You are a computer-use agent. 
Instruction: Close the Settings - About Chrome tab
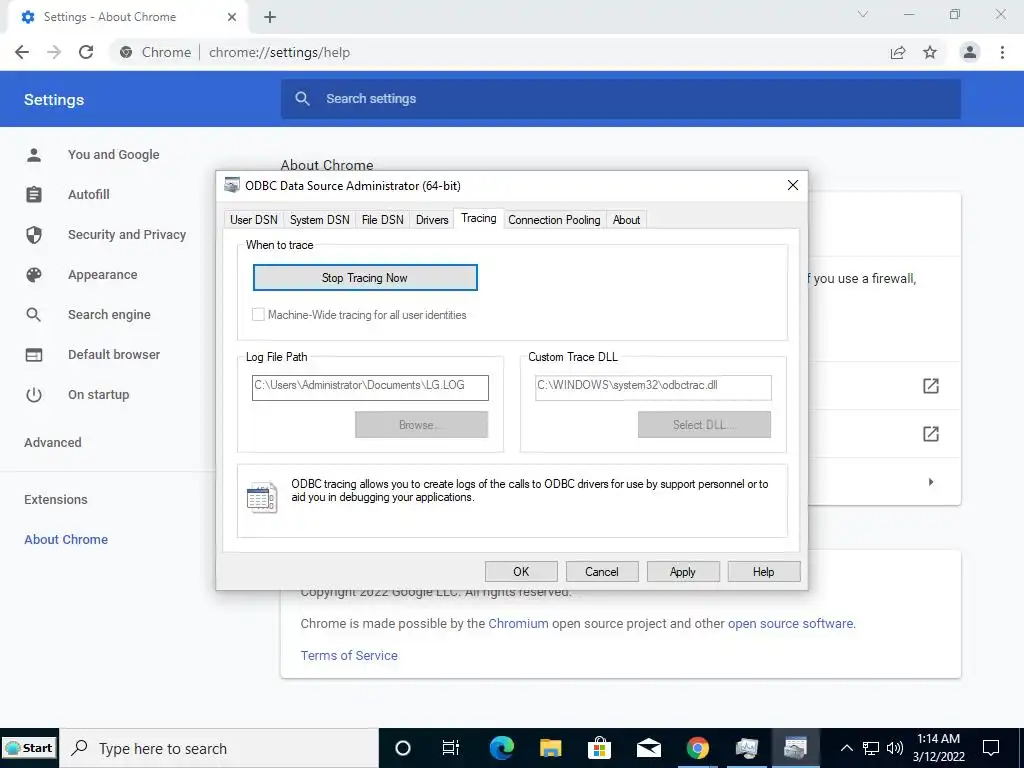231,17
